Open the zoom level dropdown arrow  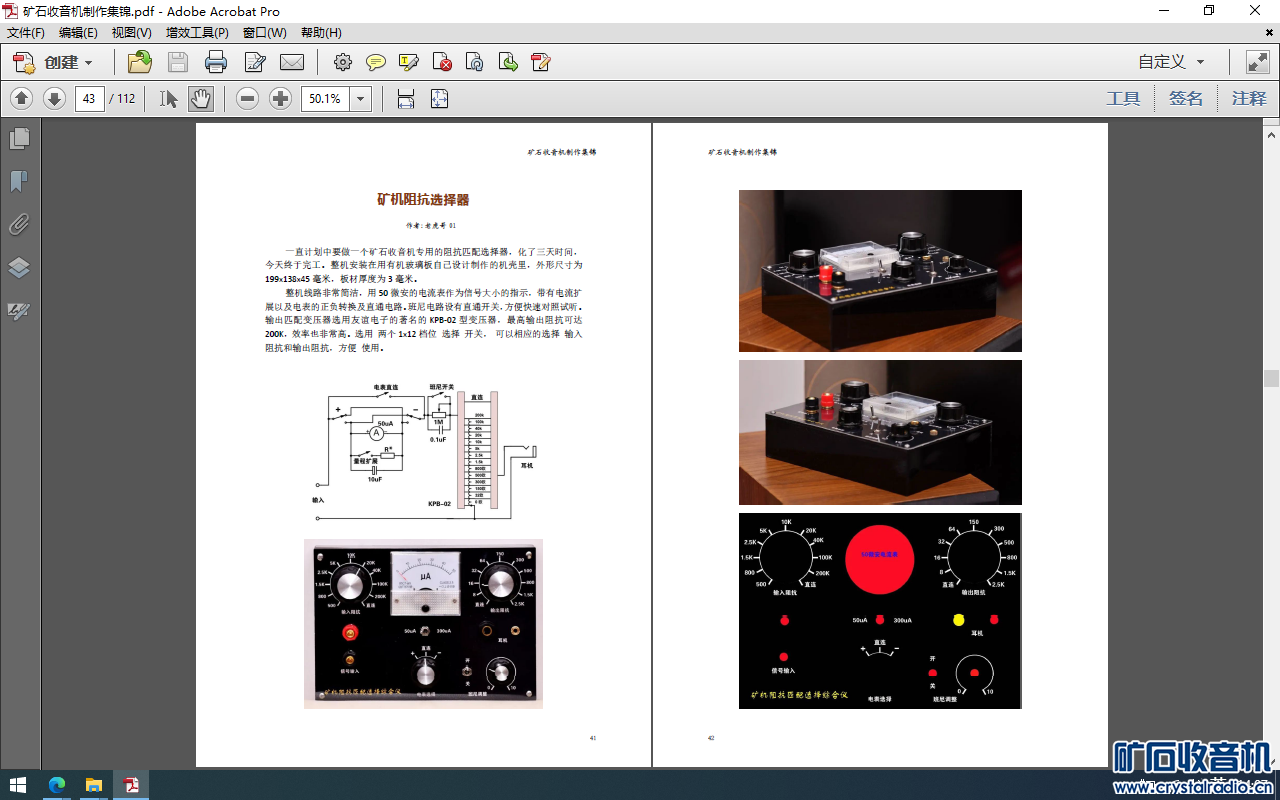tap(361, 98)
